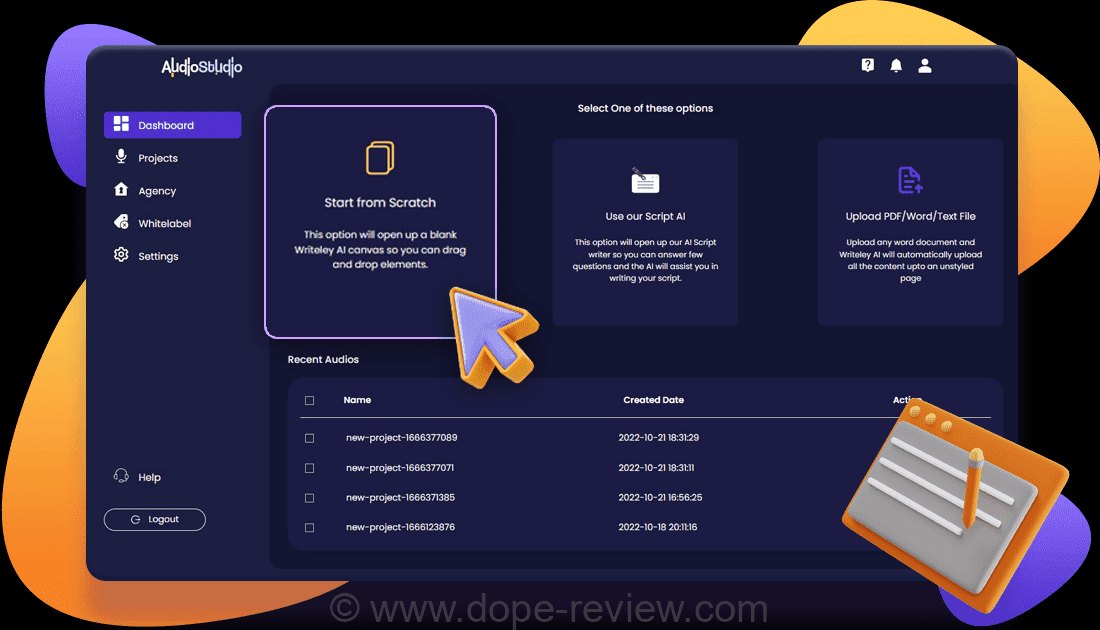Viewport: 1100px width, 630px height.
Task: Open the Dashboard menu item
Action: click(172, 125)
